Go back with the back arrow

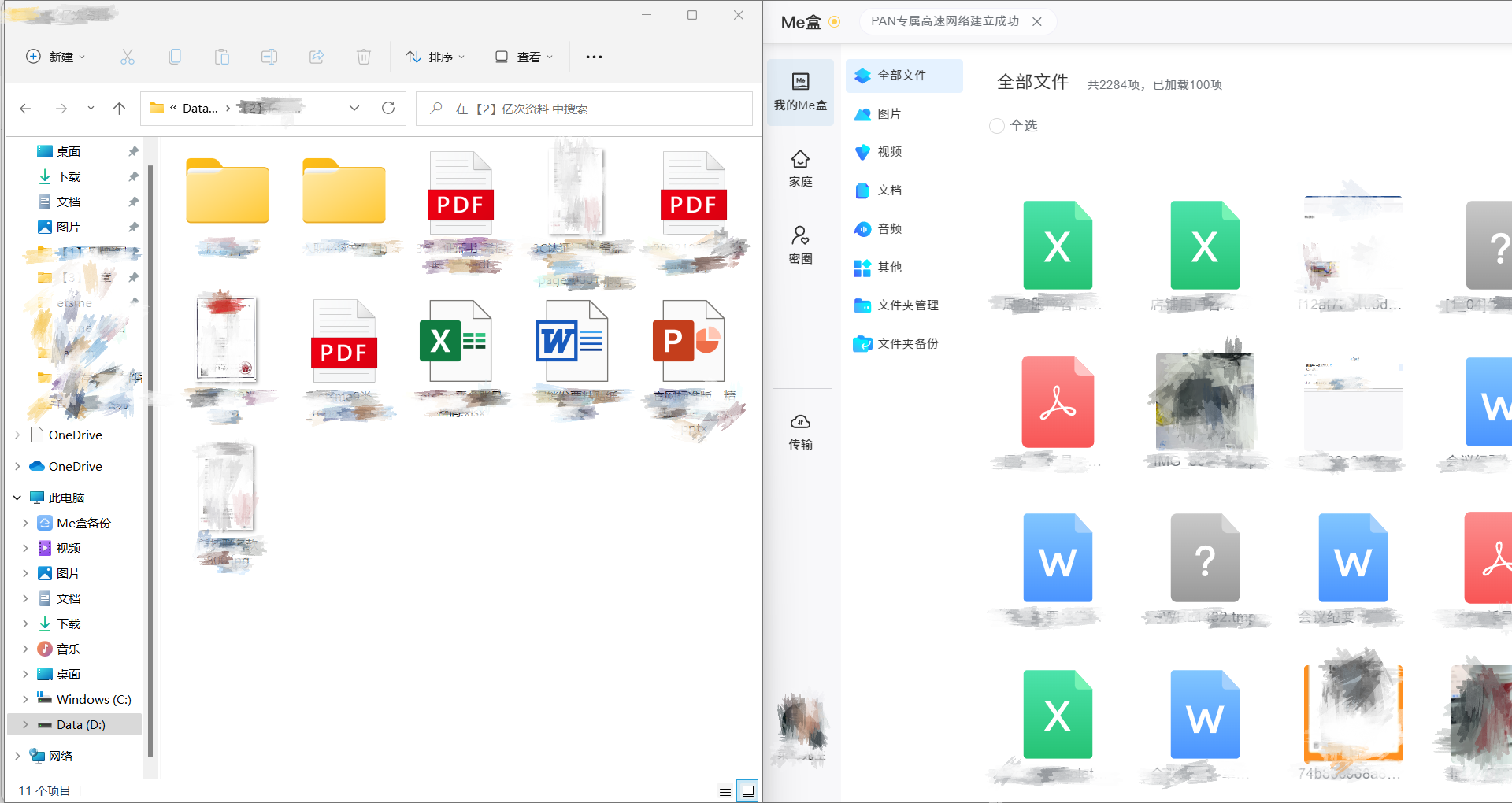25,109
